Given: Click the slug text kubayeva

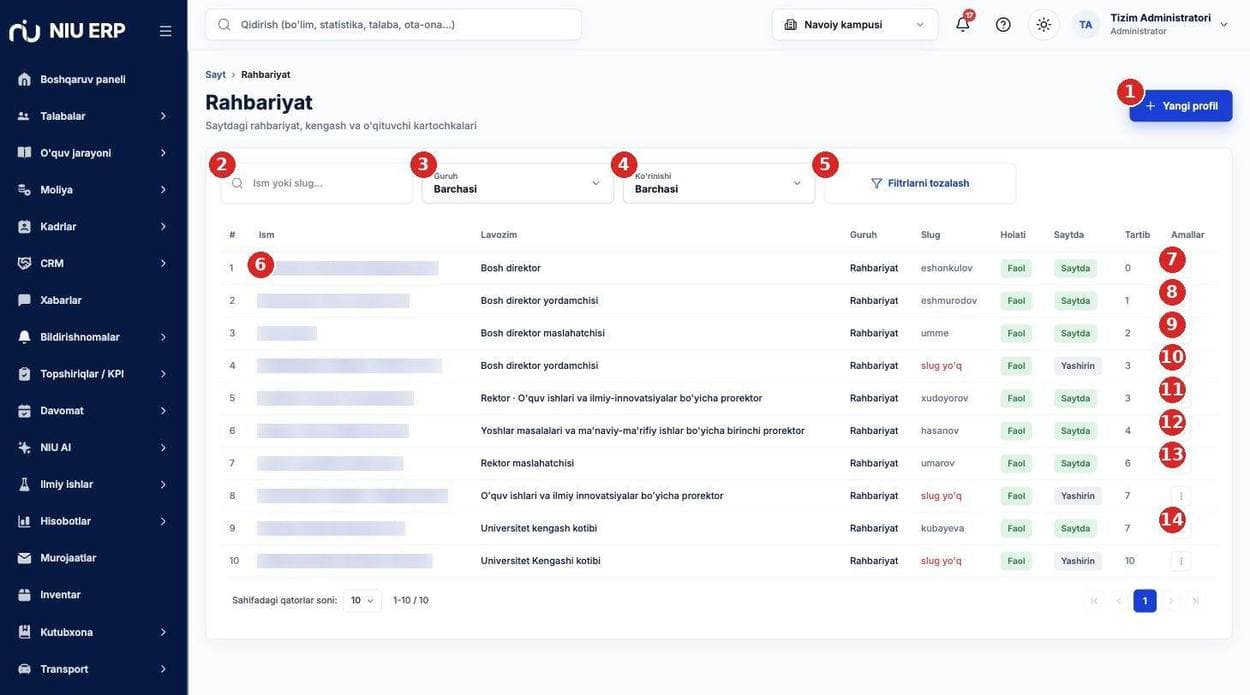Looking at the screenshot, I should tap(943, 528).
